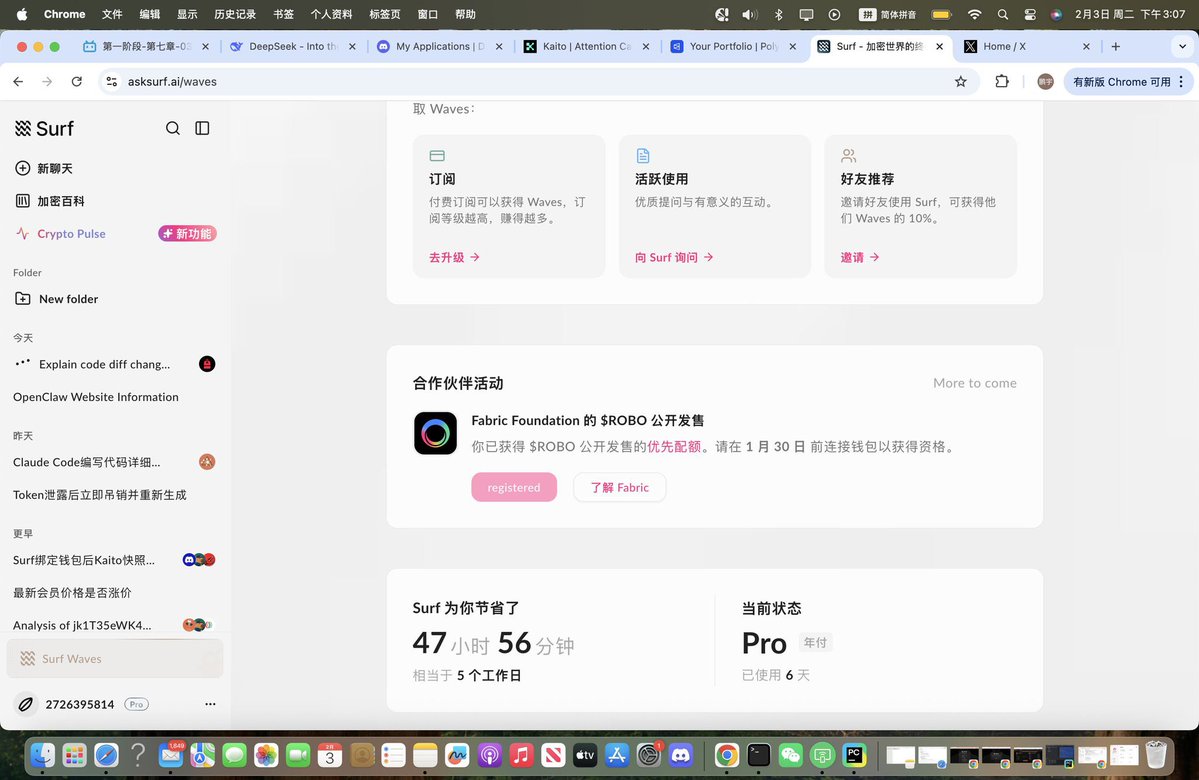
Task: Bookmark this page with the star icon
Action: tap(960, 82)
